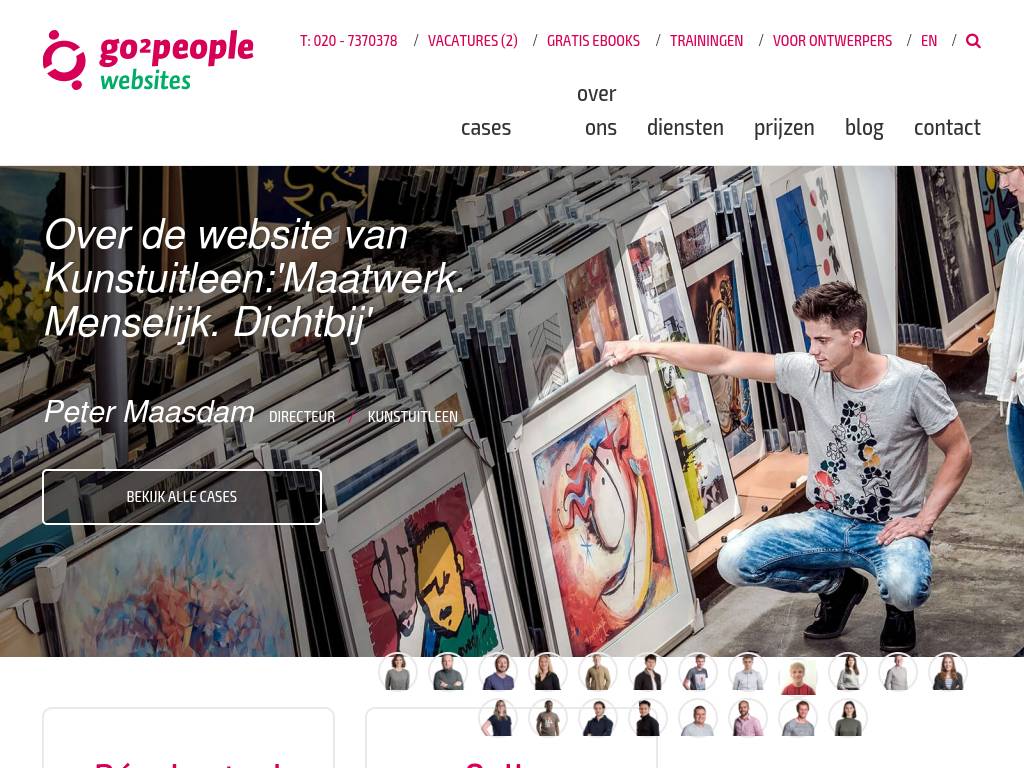Open the search magnifier icon
Viewport: 1024px width, 768px height.
click(973, 40)
